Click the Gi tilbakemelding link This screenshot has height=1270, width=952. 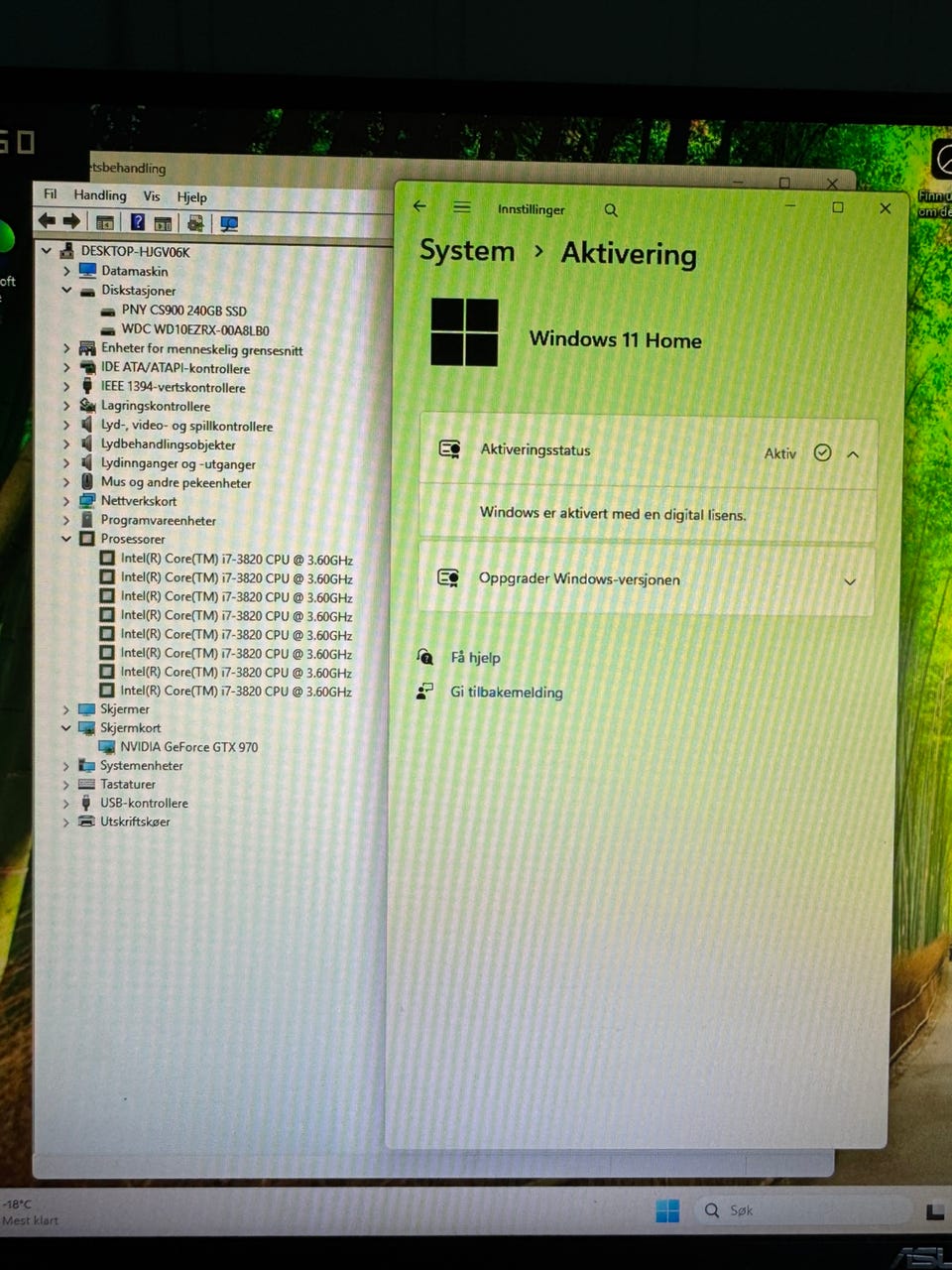507,692
